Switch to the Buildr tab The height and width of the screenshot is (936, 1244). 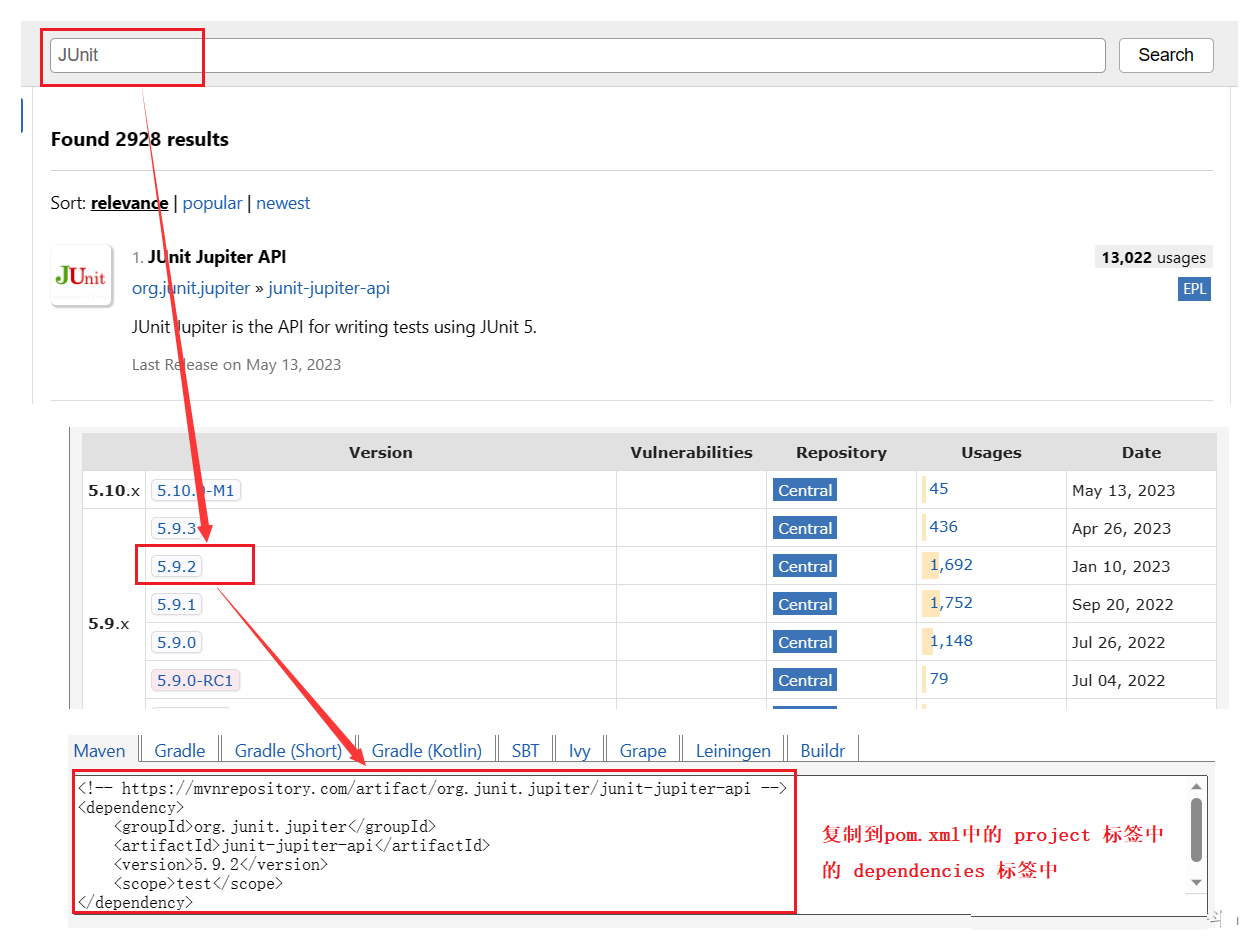pos(823,750)
